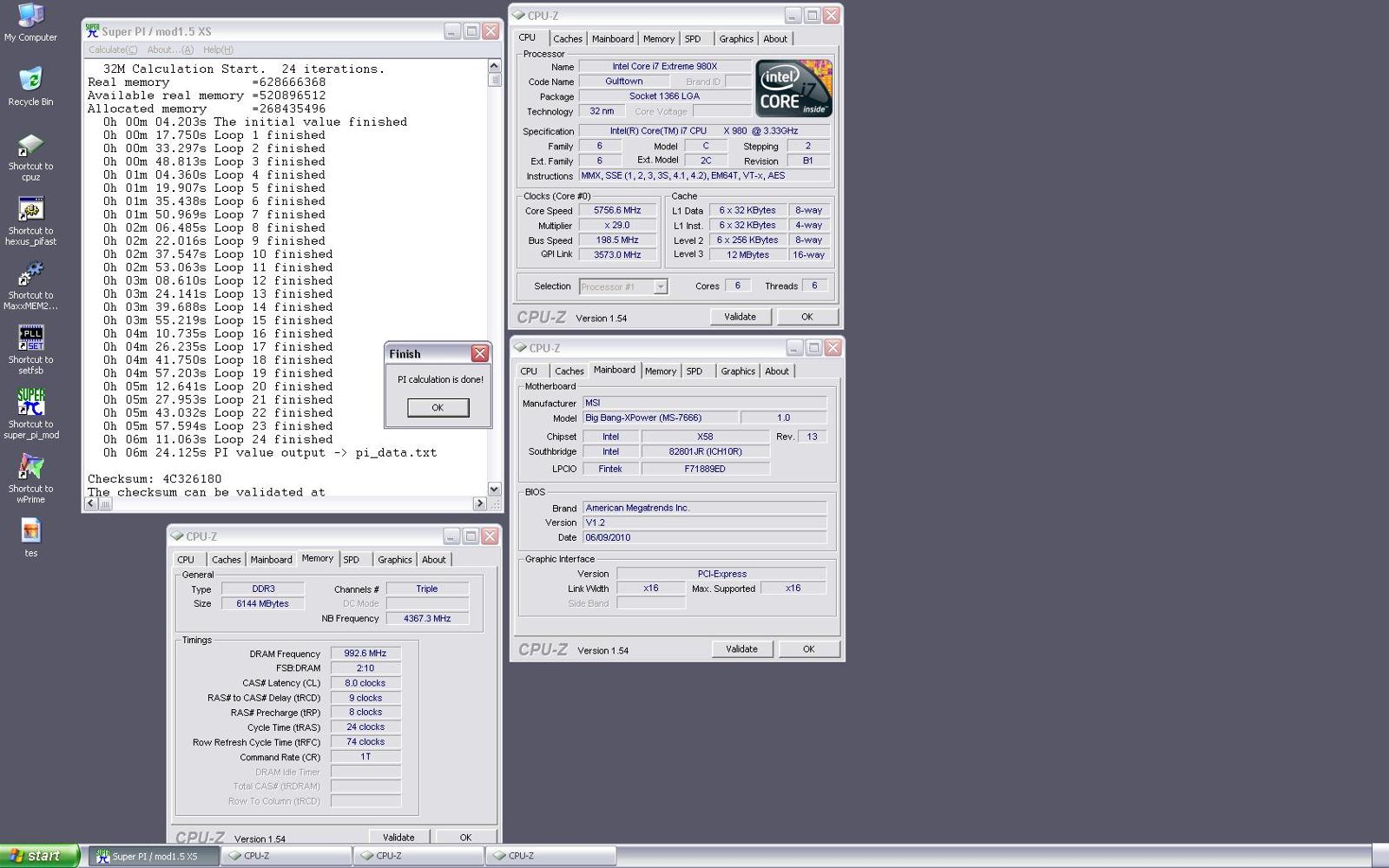This screenshot has width=1389, height=868.
Task: Open SPD tab in Memory CPU-Z window
Action: (352, 560)
